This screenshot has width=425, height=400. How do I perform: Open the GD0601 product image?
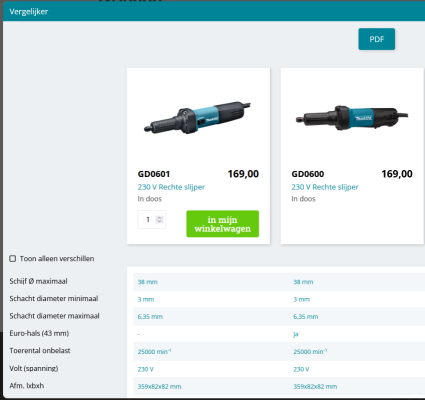[198, 117]
